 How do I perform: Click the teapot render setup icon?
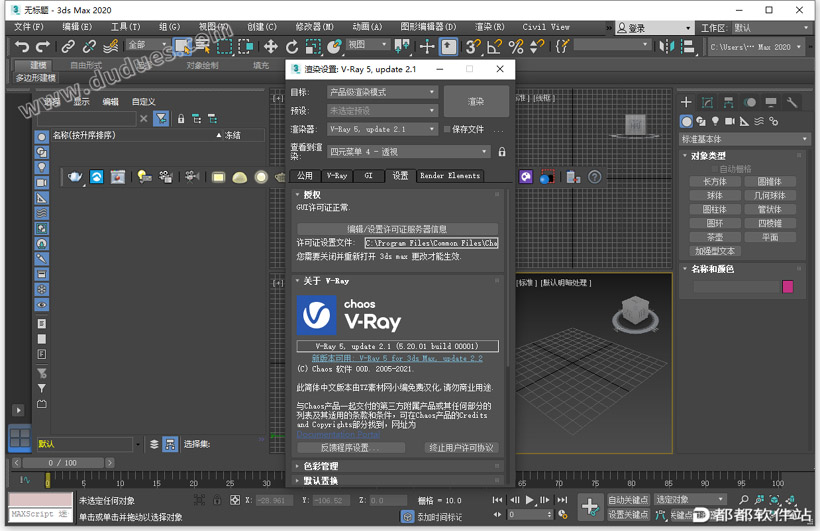coord(75,177)
